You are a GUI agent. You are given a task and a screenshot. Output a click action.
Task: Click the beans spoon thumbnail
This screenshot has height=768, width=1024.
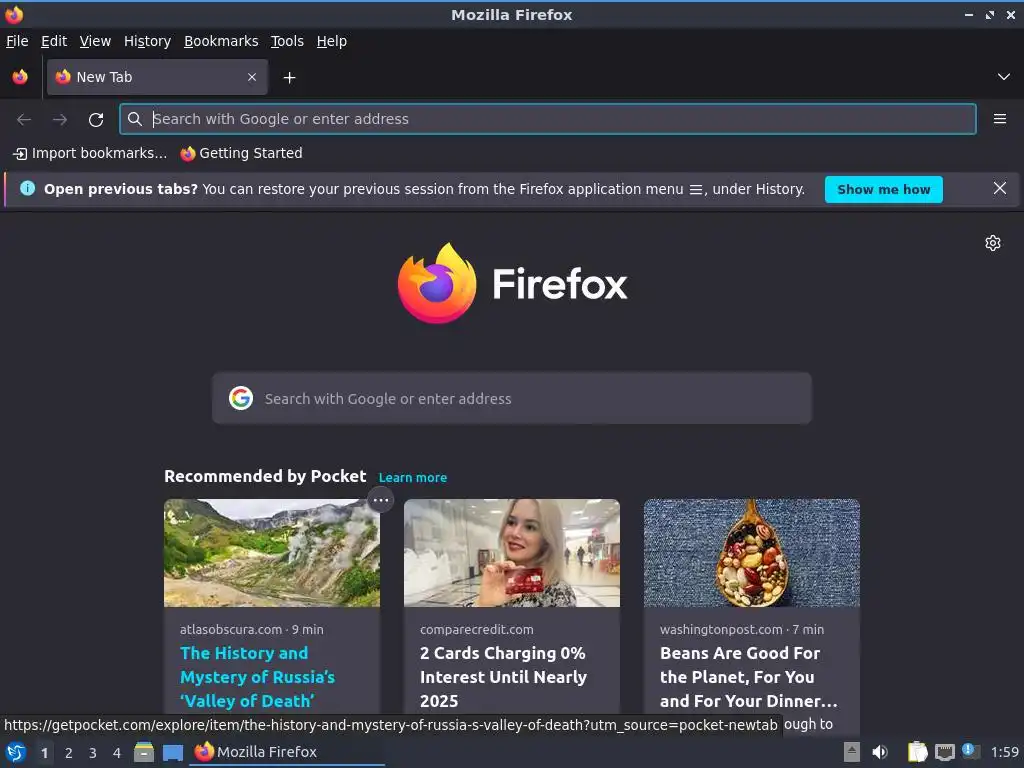[x=752, y=553]
